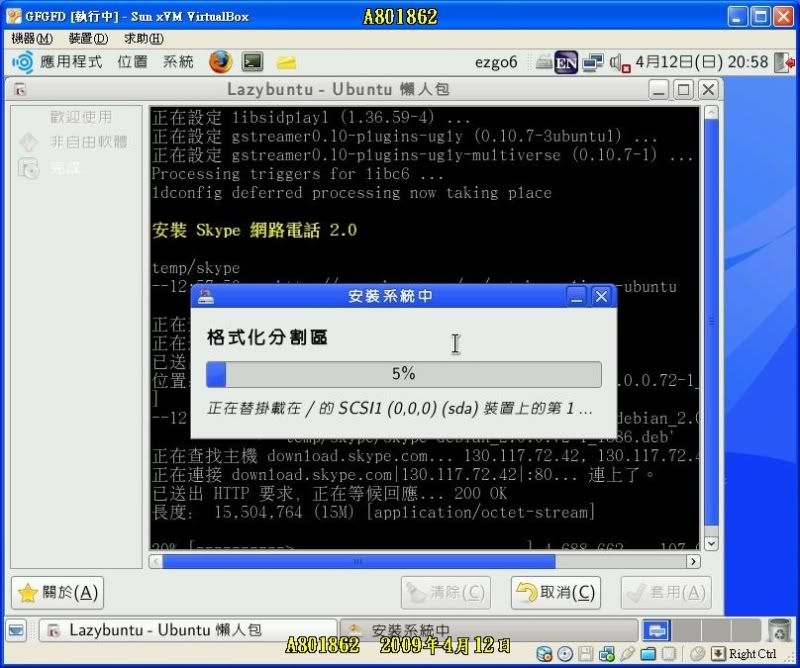This screenshot has width=800, height=668.
Task: Open the 機器(M) menu in VirtualBox
Action: click(x=32, y=39)
